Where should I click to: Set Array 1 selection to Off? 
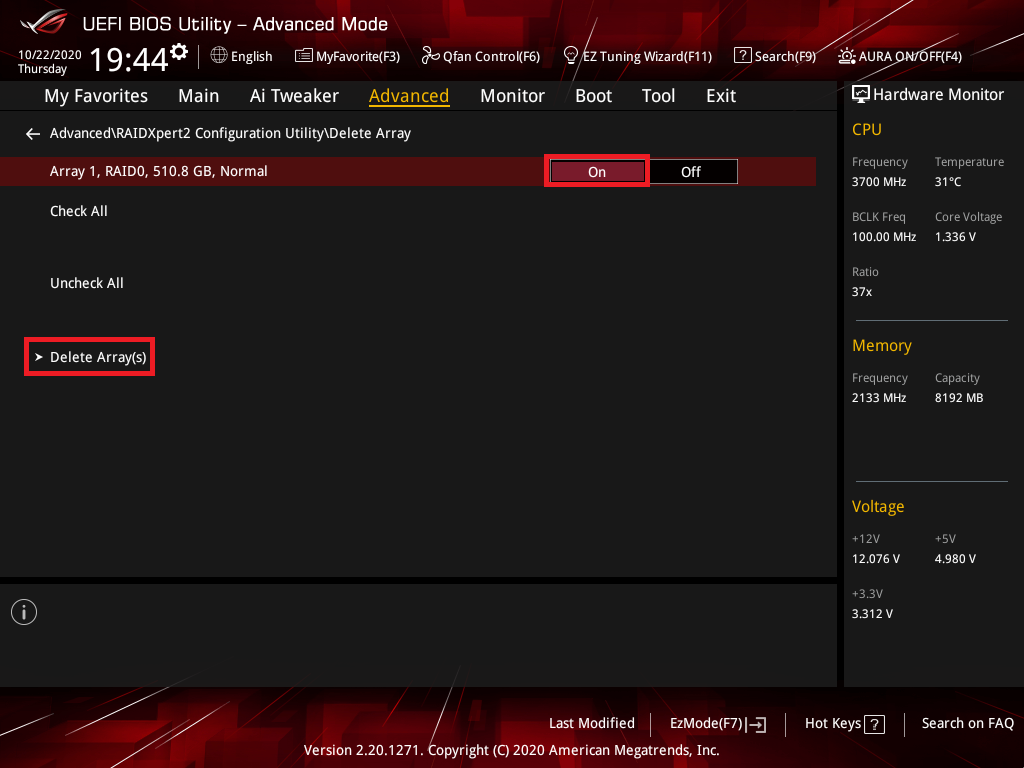click(691, 172)
